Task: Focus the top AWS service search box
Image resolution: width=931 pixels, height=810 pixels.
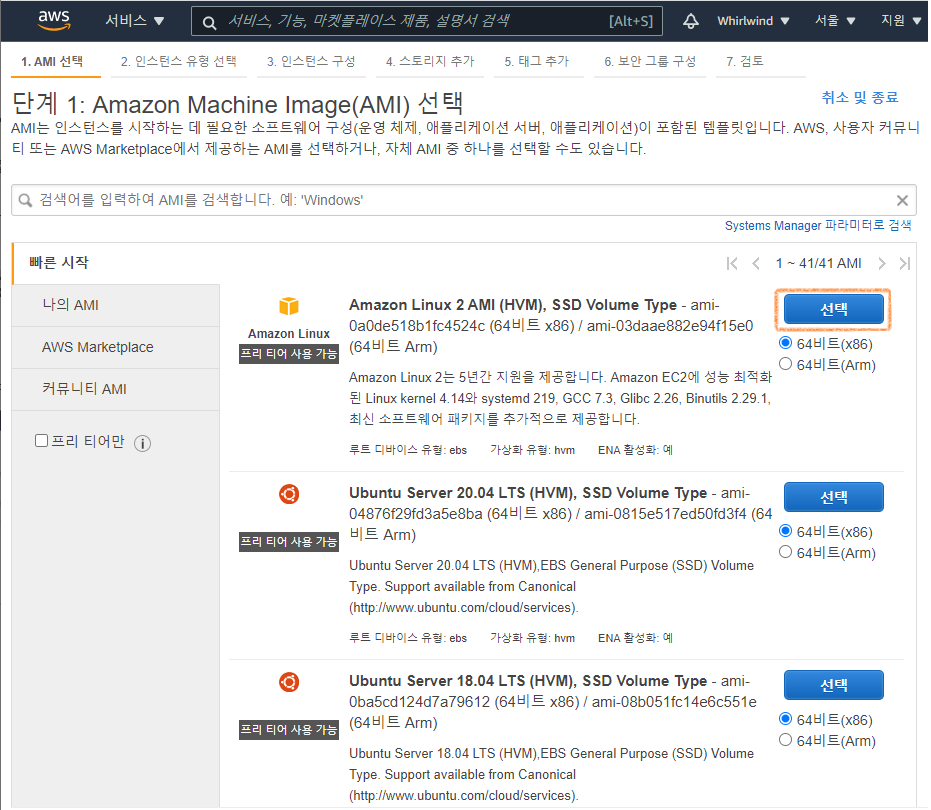Action: tap(426, 21)
